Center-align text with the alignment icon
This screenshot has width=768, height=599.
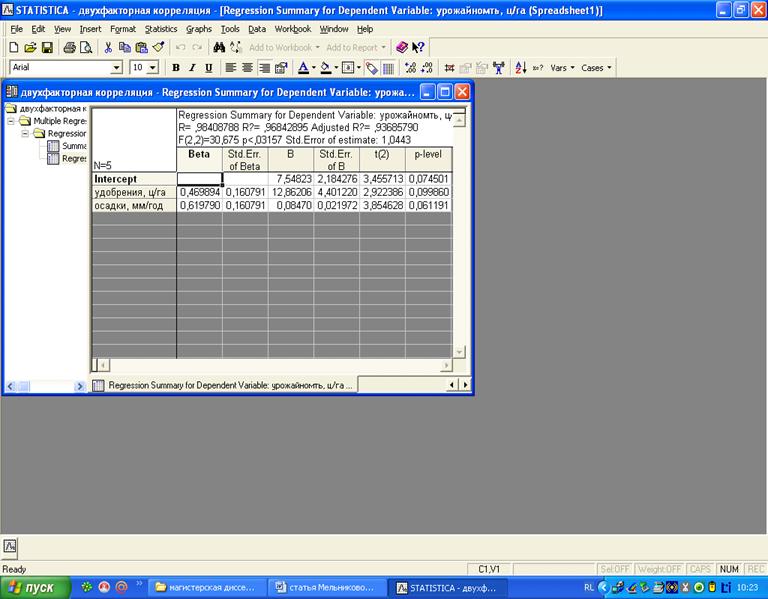pyautogui.click(x=247, y=68)
